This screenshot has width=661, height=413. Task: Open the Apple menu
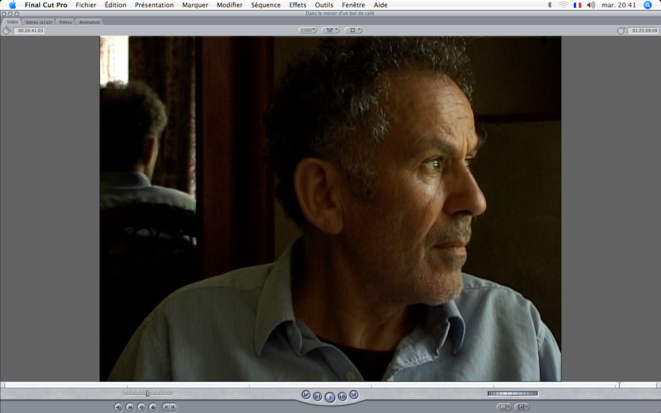[12, 5]
